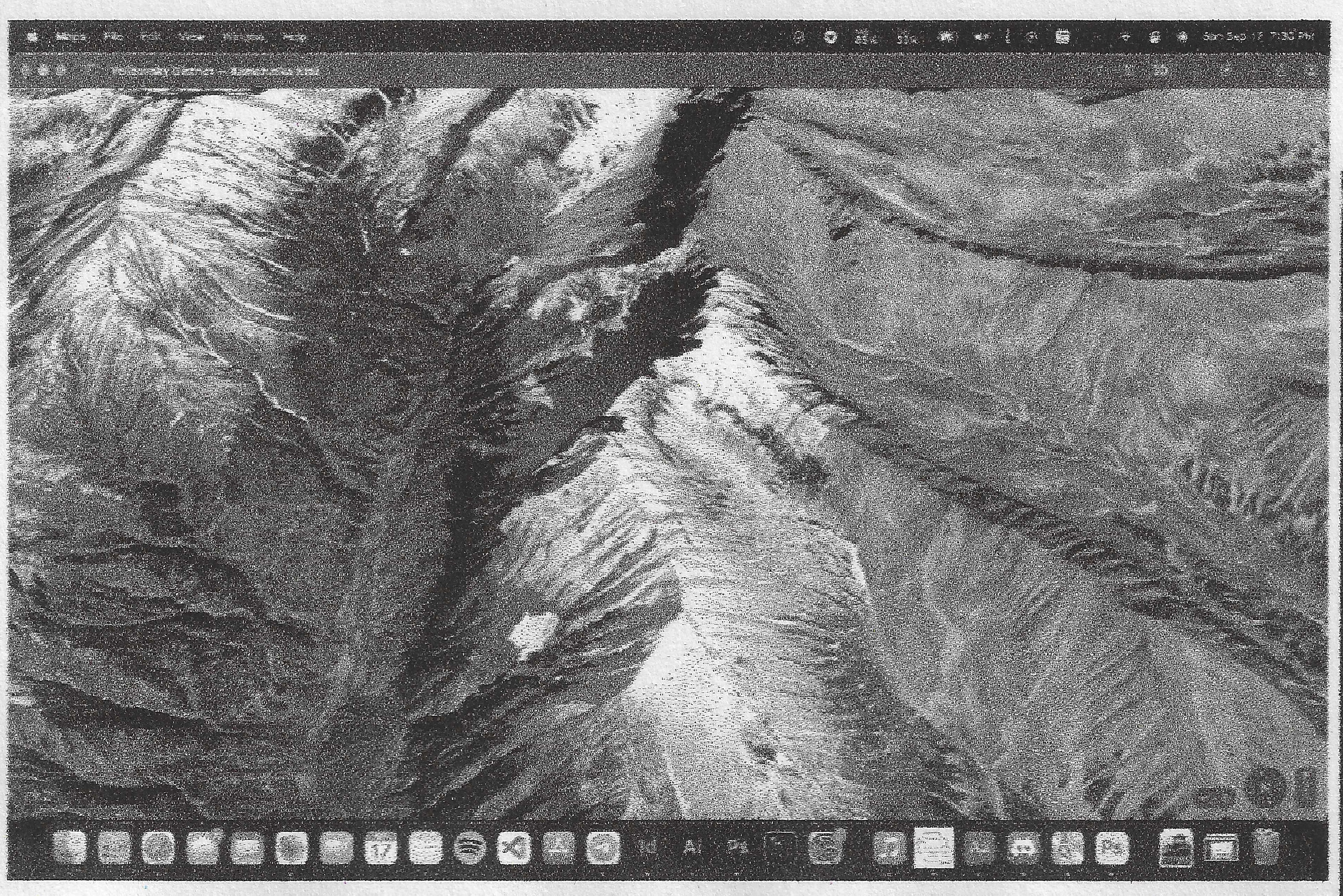Open the File menu
The height and width of the screenshot is (896, 1343).
click(114, 37)
